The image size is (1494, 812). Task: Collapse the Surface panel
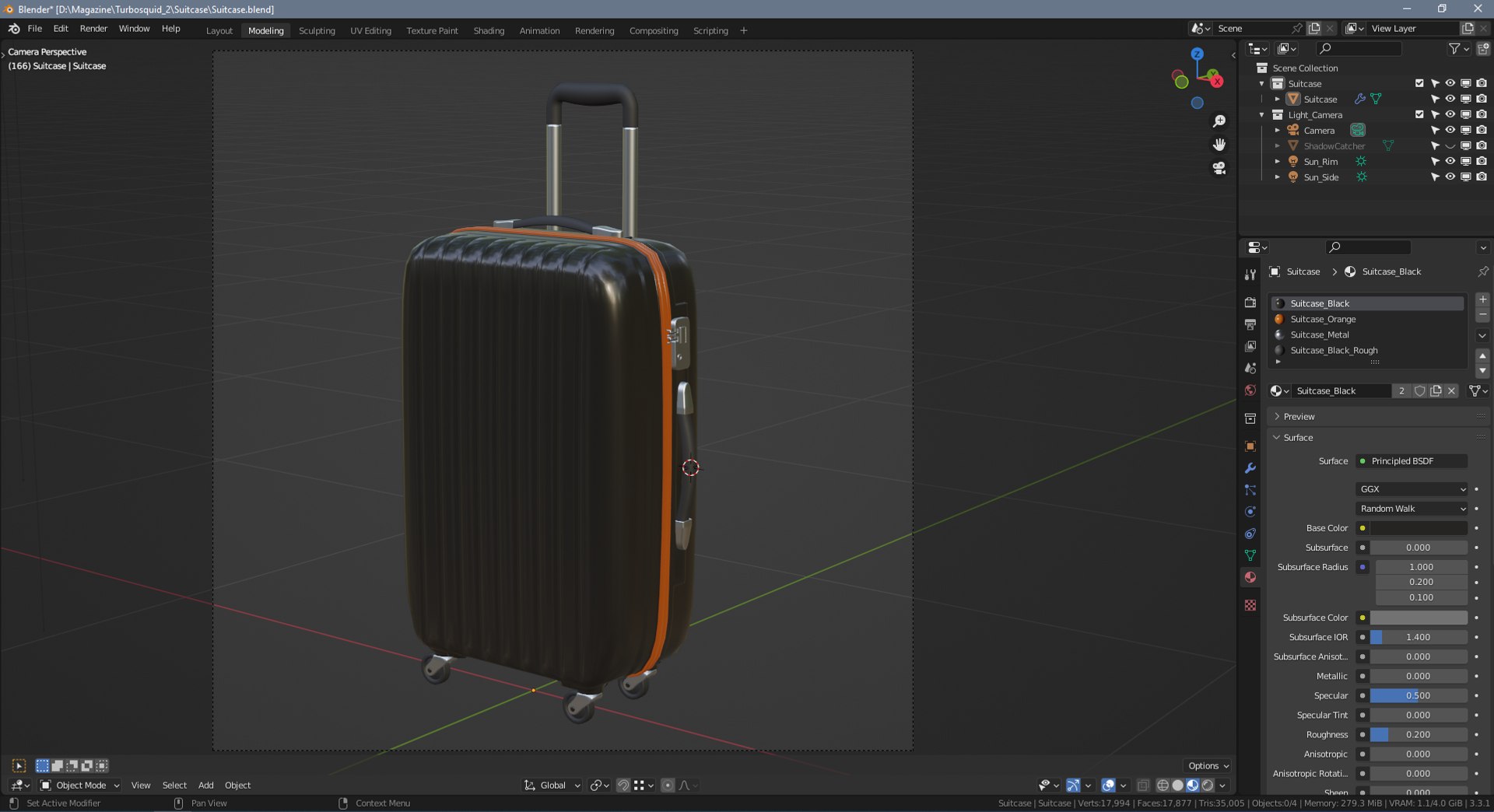[1298, 438]
